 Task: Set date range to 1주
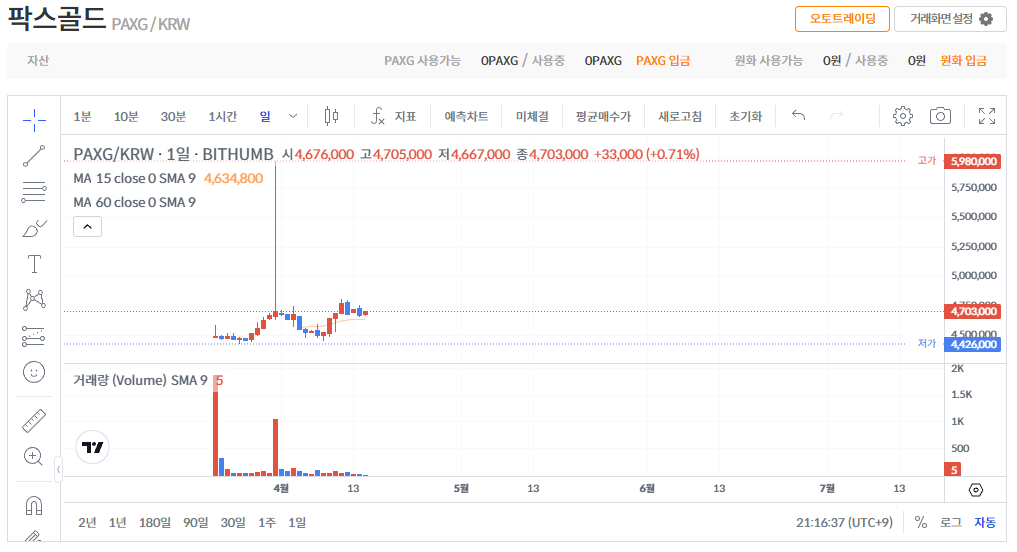point(267,523)
